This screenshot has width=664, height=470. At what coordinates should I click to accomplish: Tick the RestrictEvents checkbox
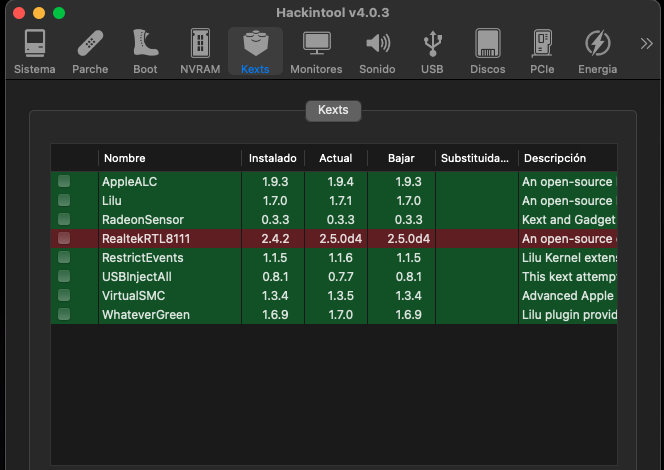click(64, 257)
